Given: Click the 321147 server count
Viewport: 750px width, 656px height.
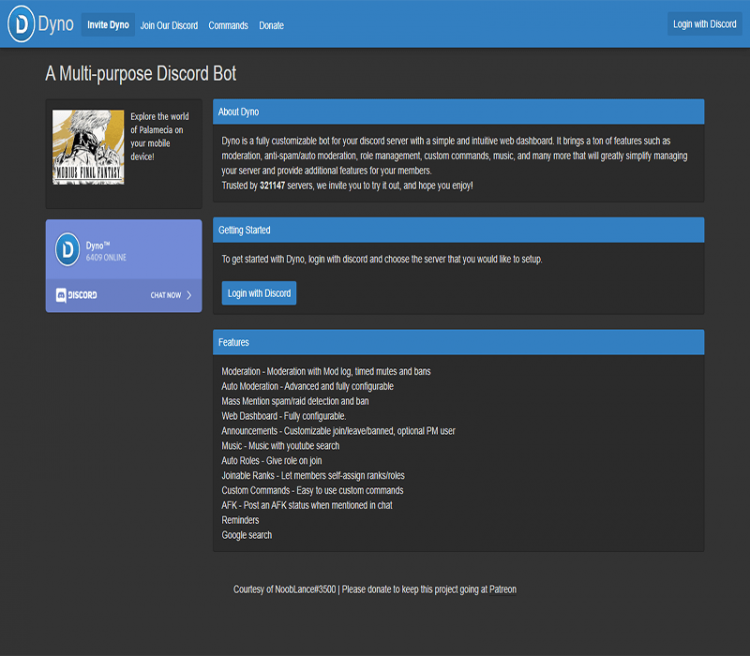Looking at the screenshot, I should click(272, 186).
